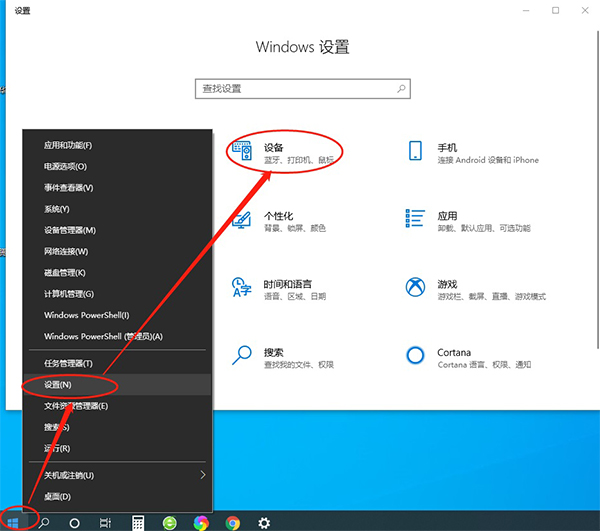
Task: Open the 设备 (Devices) settings icon
Action: point(242,151)
